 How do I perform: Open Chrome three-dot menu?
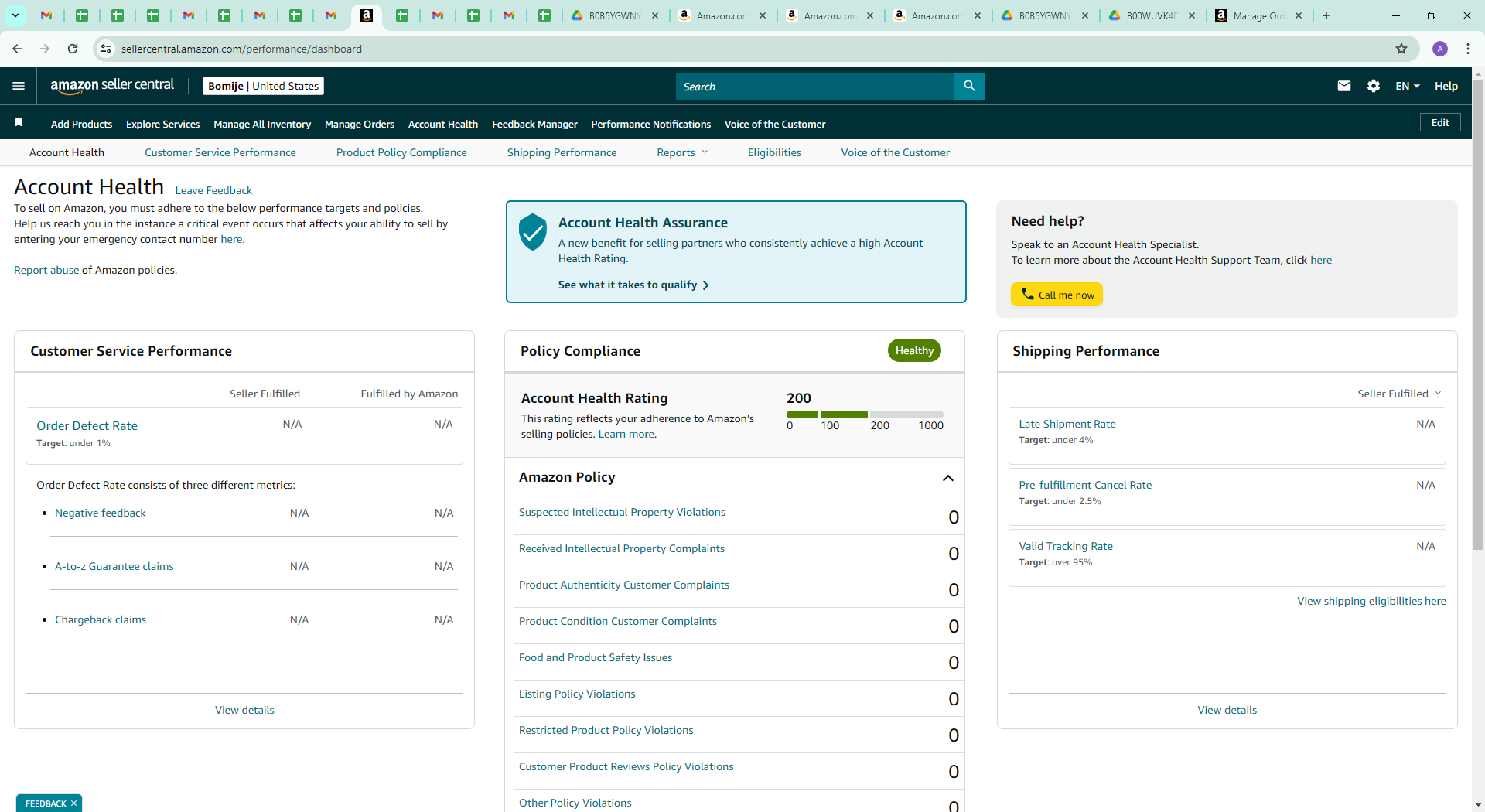[1468, 49]
